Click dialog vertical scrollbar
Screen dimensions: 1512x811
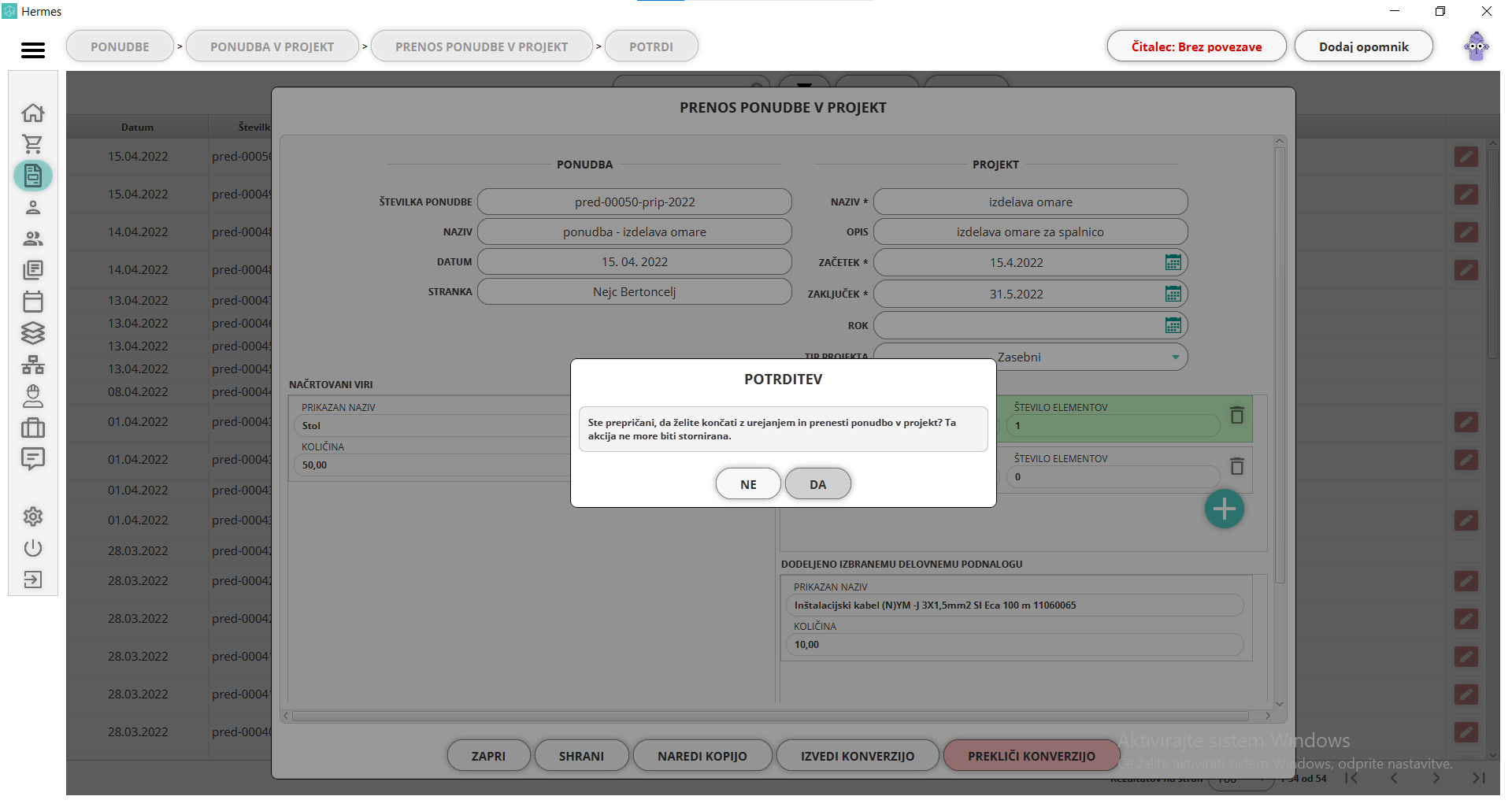(1280, 365)
